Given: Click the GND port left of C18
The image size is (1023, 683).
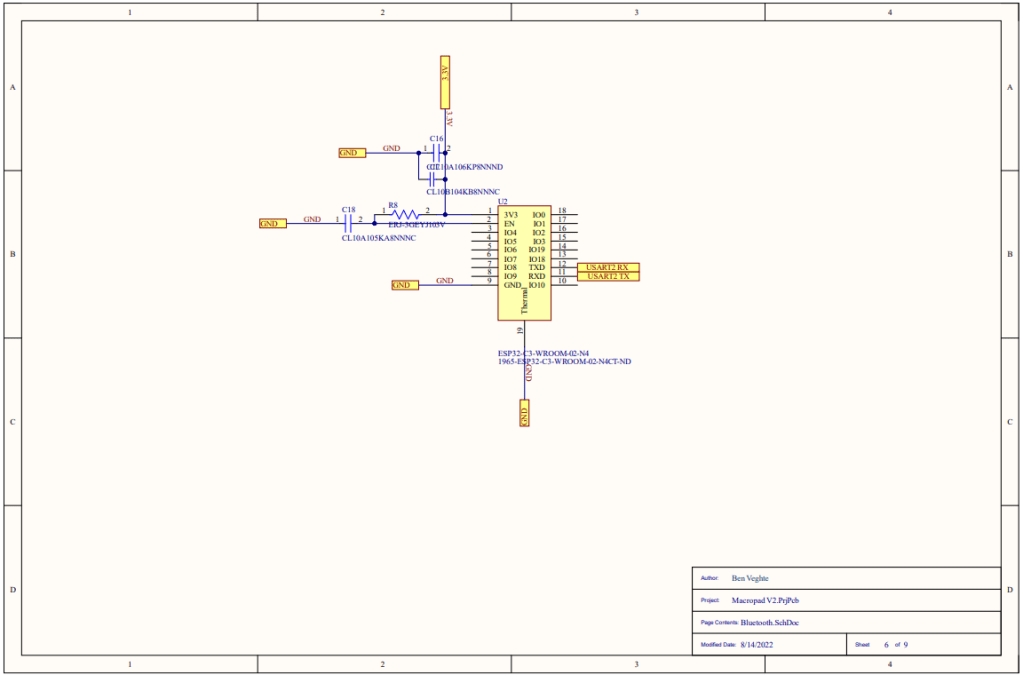Looking at the screenshot, I should (272, 224).
